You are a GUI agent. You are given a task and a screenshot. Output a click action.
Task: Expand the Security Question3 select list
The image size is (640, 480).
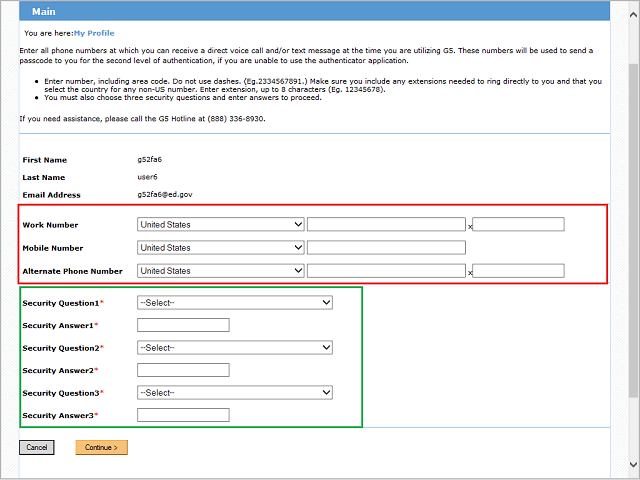tap(235, 393)
